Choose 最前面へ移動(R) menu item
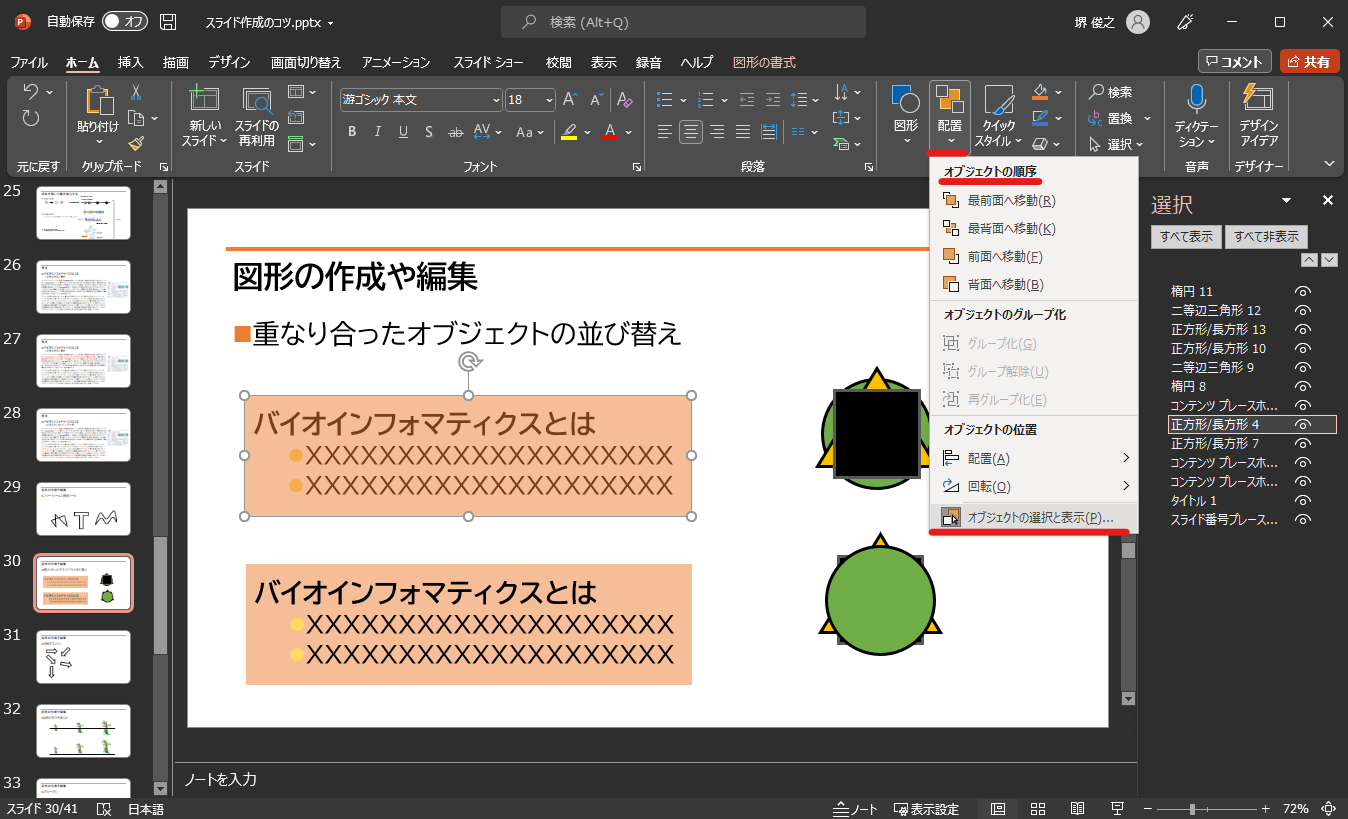1348x819 pixels. pos(1034,200)
